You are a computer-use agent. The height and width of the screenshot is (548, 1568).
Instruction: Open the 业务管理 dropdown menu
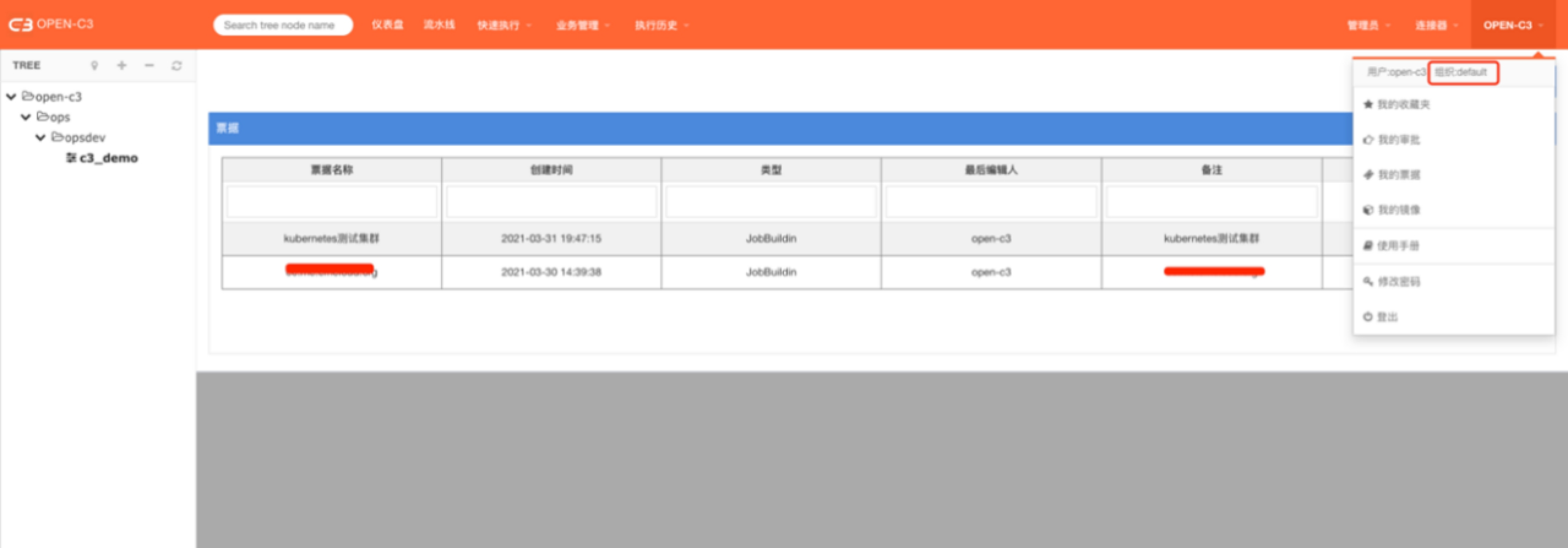click(x=582, y=25)
